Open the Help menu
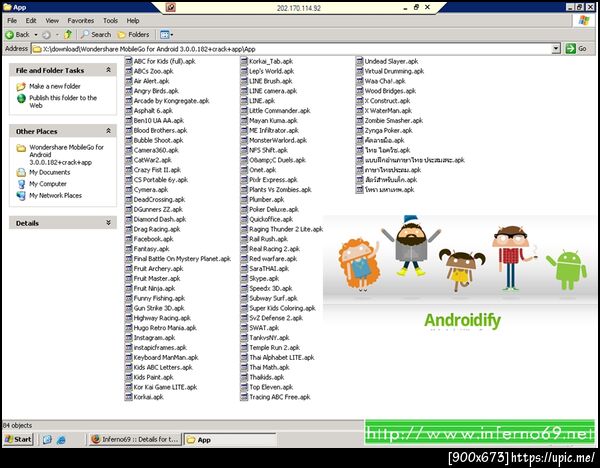 (133, 21)
